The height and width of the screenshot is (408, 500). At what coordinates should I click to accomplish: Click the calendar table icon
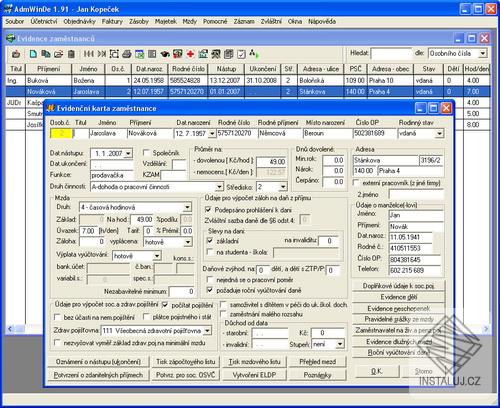click(x=140, y=54)
